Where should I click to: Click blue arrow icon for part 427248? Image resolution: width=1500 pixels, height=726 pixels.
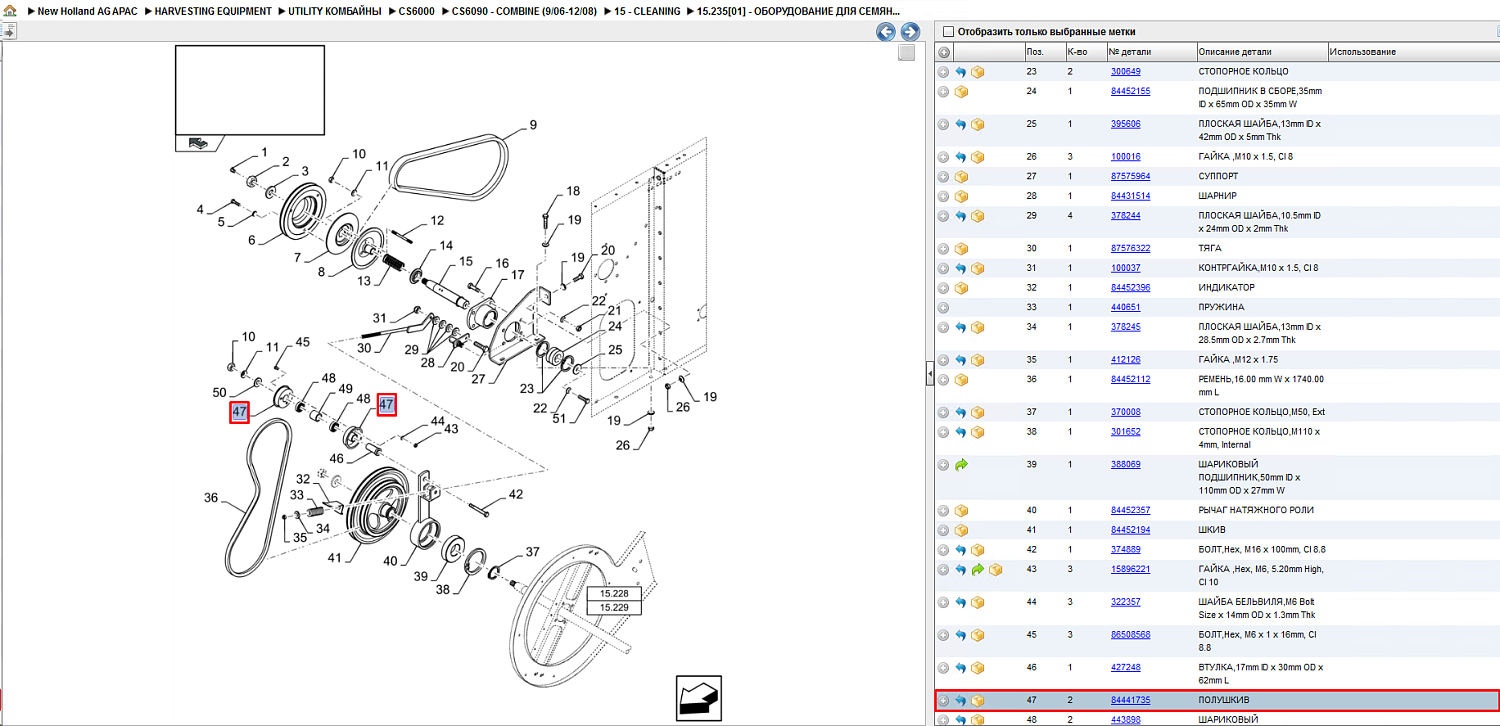pos(961,668)
